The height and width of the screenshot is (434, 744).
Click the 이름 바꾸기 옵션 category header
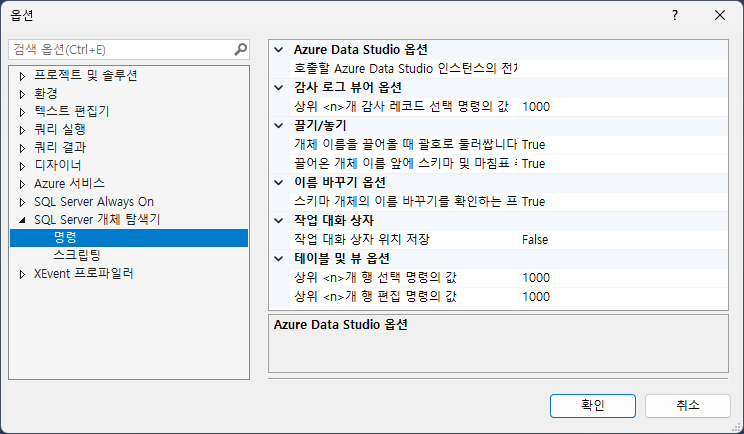pyautogui.click(x=340, y=183)
